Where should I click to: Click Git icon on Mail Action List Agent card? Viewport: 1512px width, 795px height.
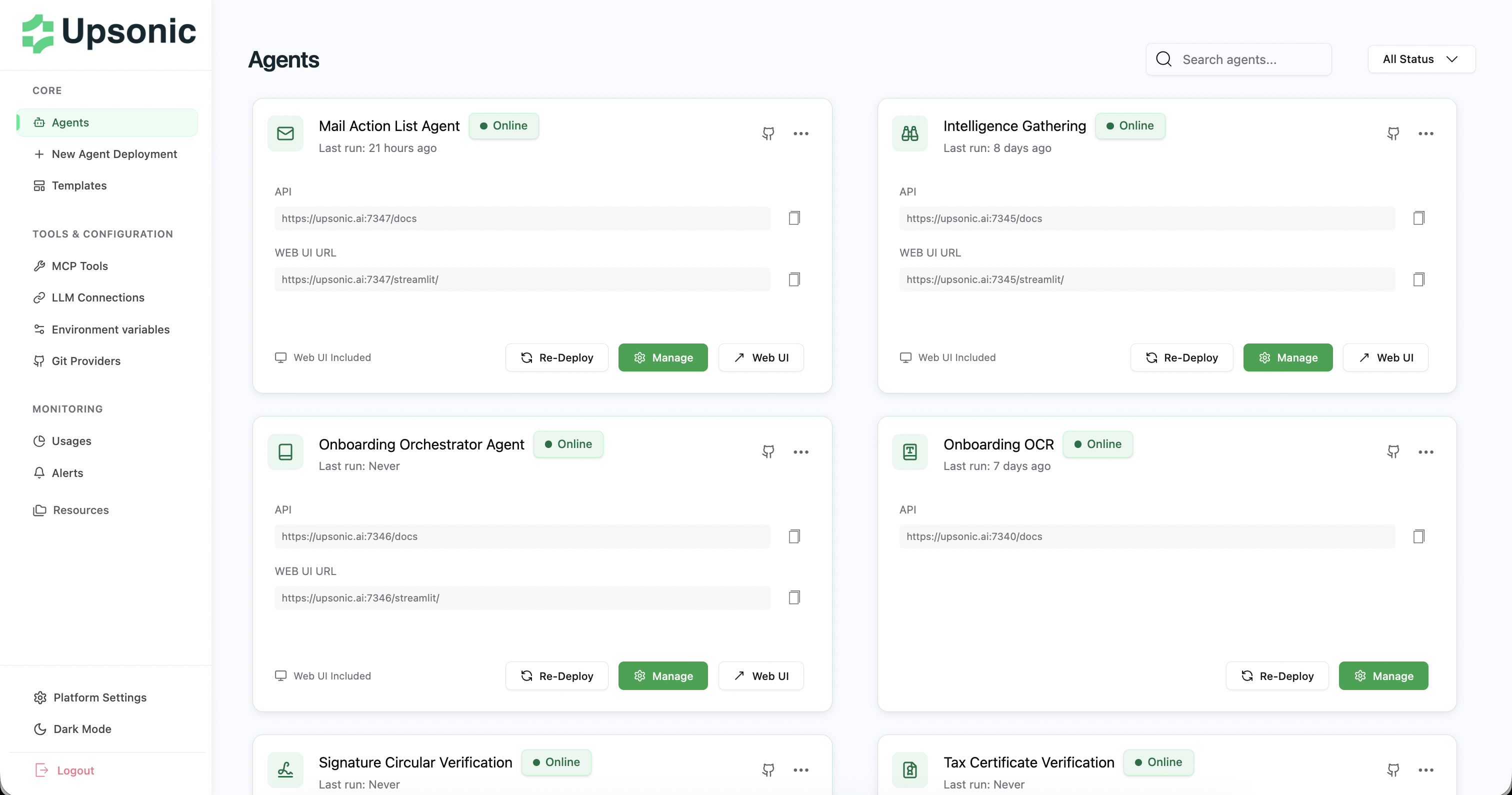[767, 133]
